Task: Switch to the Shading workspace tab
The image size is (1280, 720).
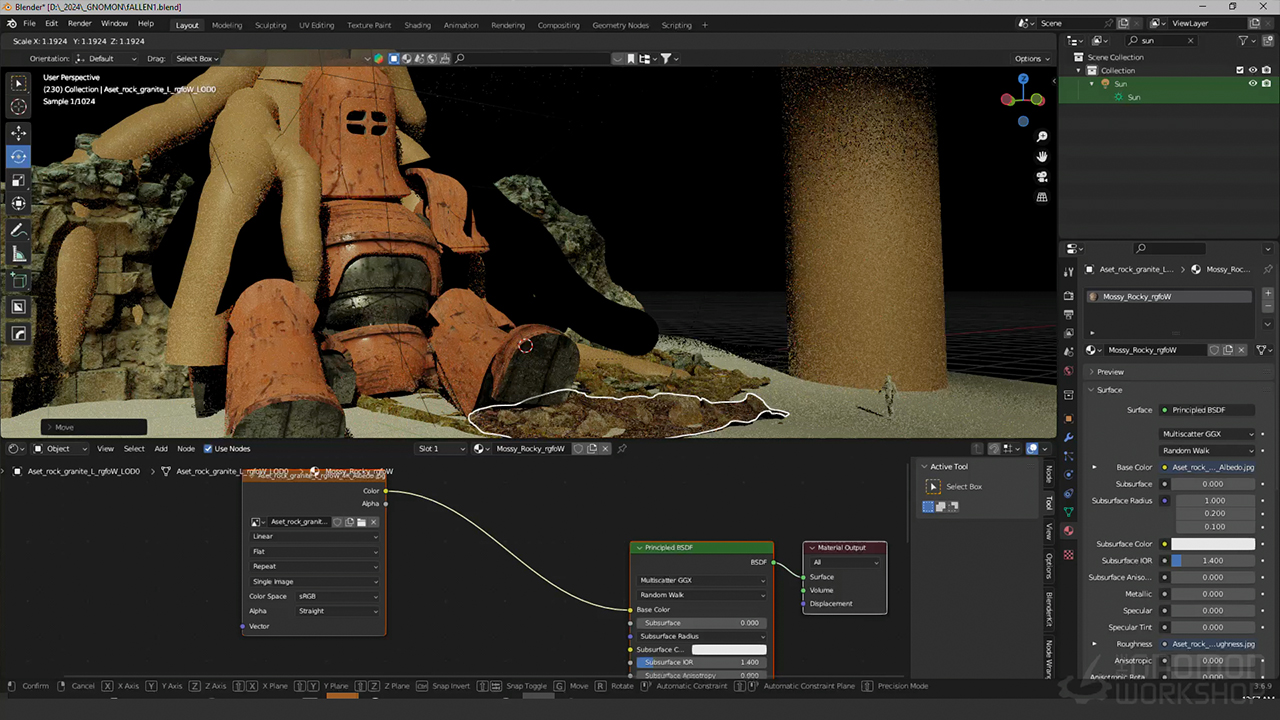Action: point(417,25)
